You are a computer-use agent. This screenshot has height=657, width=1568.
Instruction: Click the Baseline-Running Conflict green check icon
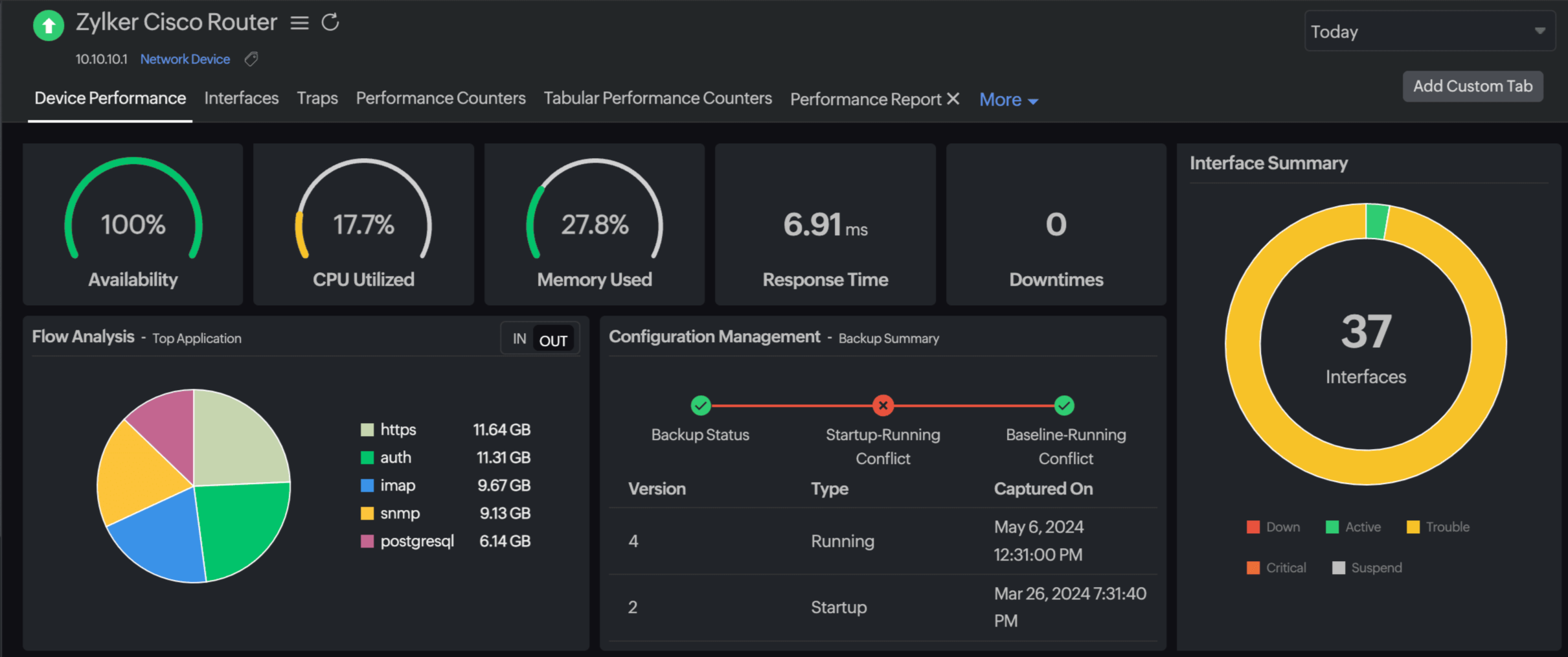[1064, 406]
